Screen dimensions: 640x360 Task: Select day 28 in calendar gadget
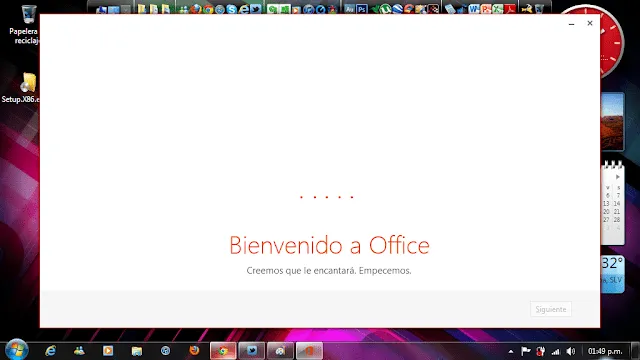pos(617,220)
